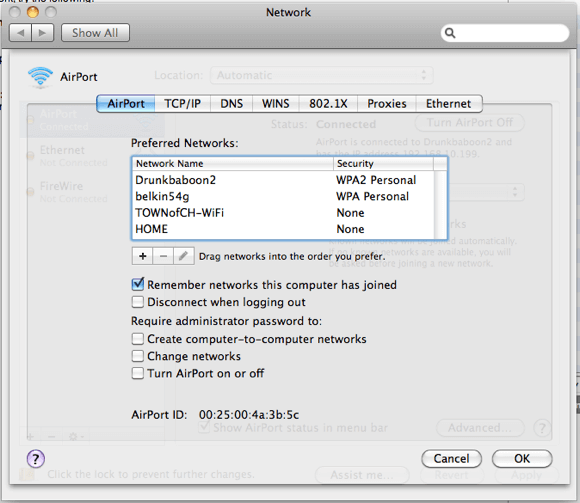Viewport: 580px width, 503px height.
Task: Click the AirPort ID value 00:25:00:4a:3b:5c
Action: pyautogui.click(x=249, y=415)
